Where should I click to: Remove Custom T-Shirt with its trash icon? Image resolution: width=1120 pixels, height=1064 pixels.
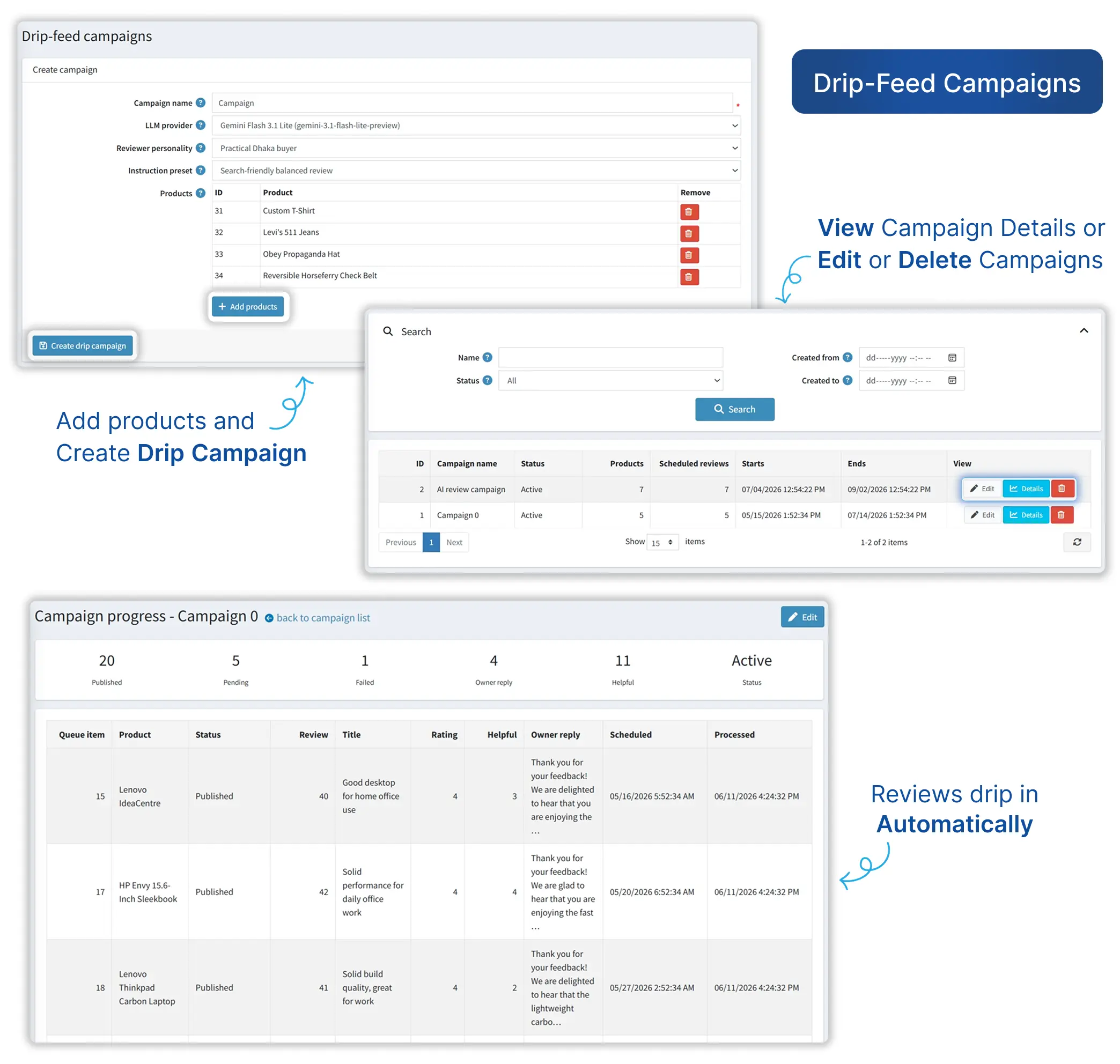(689, 212)
